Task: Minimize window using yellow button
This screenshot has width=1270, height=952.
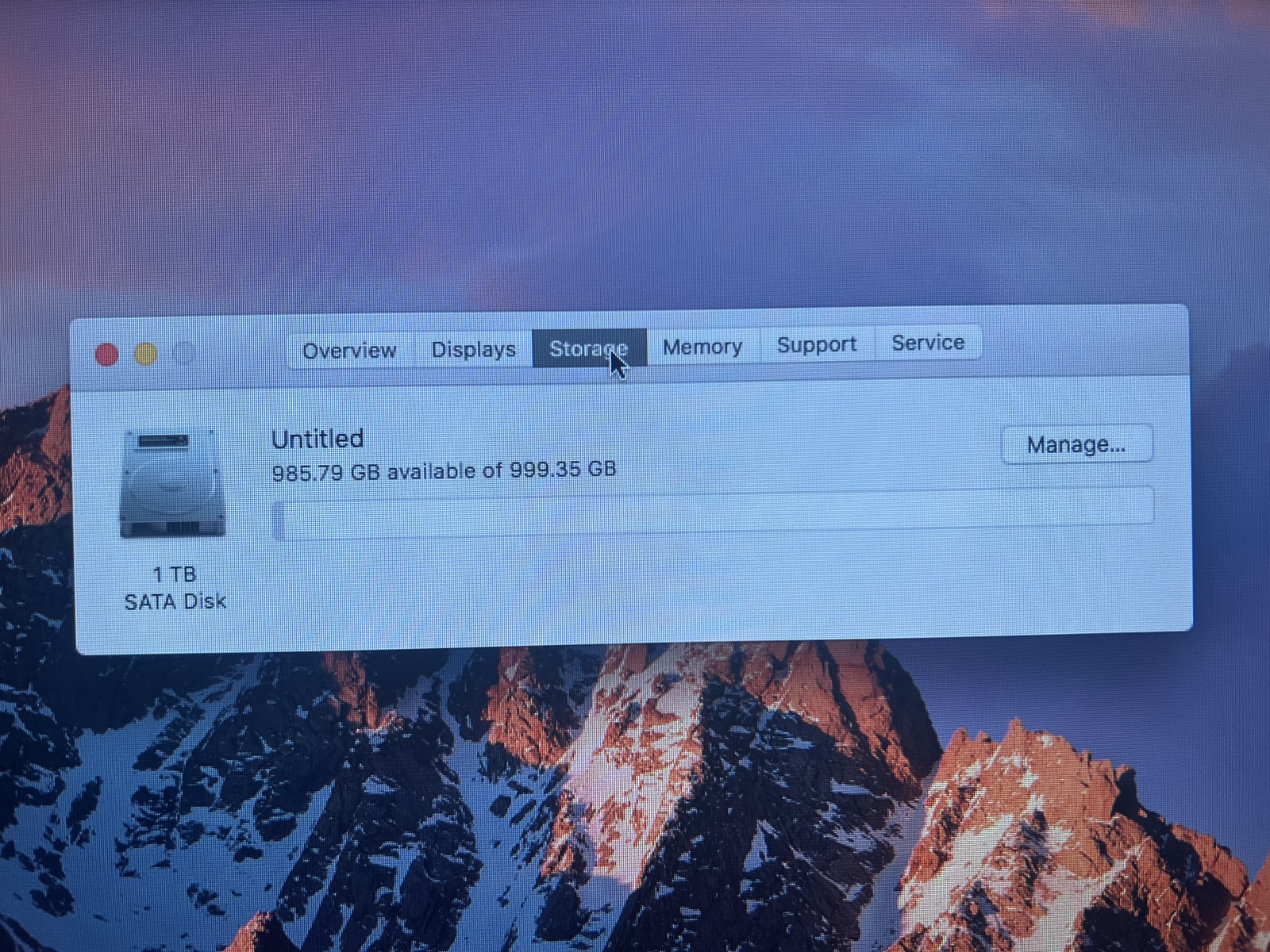Action: tap(145, 354)
